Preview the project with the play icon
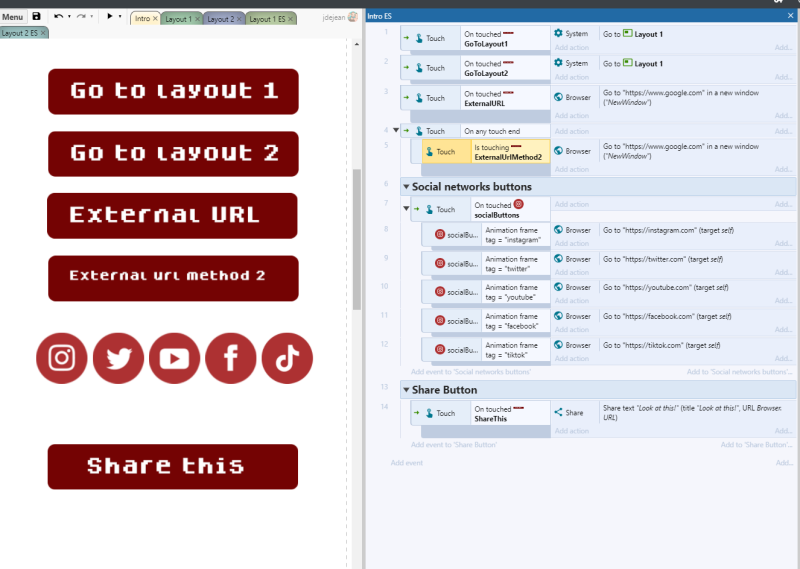 (x=109, y=16)
